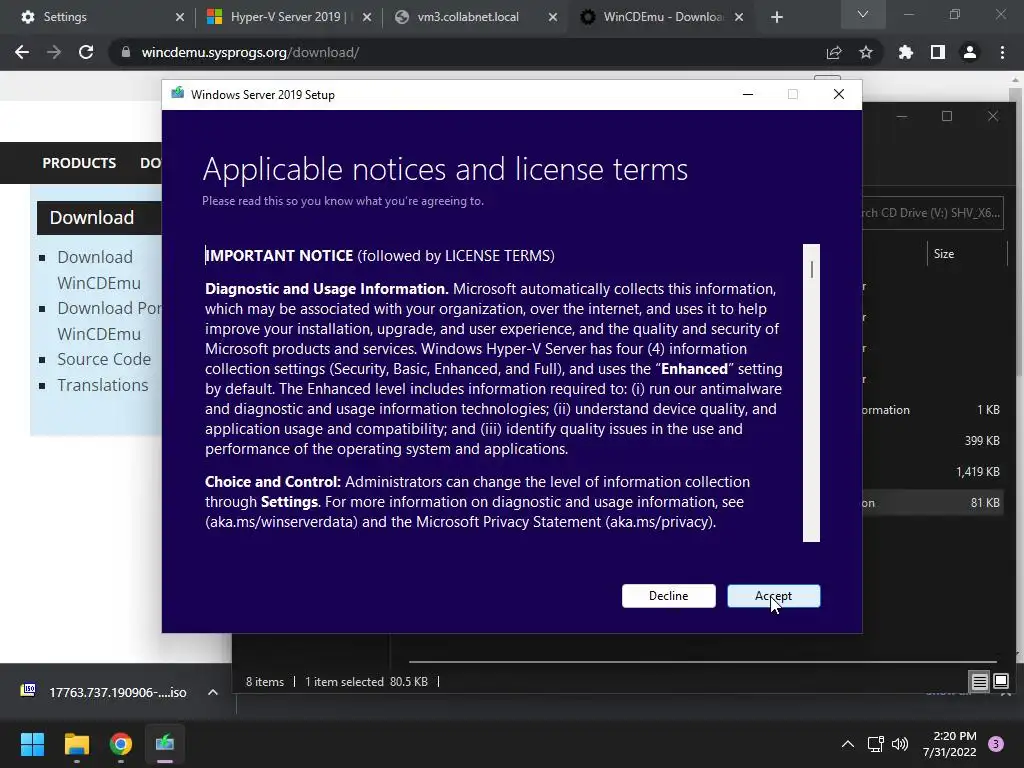This screenshot has height=768, width=1024.
Task: Switch Explorer to large icons view
Action: tap(1000, 682)
